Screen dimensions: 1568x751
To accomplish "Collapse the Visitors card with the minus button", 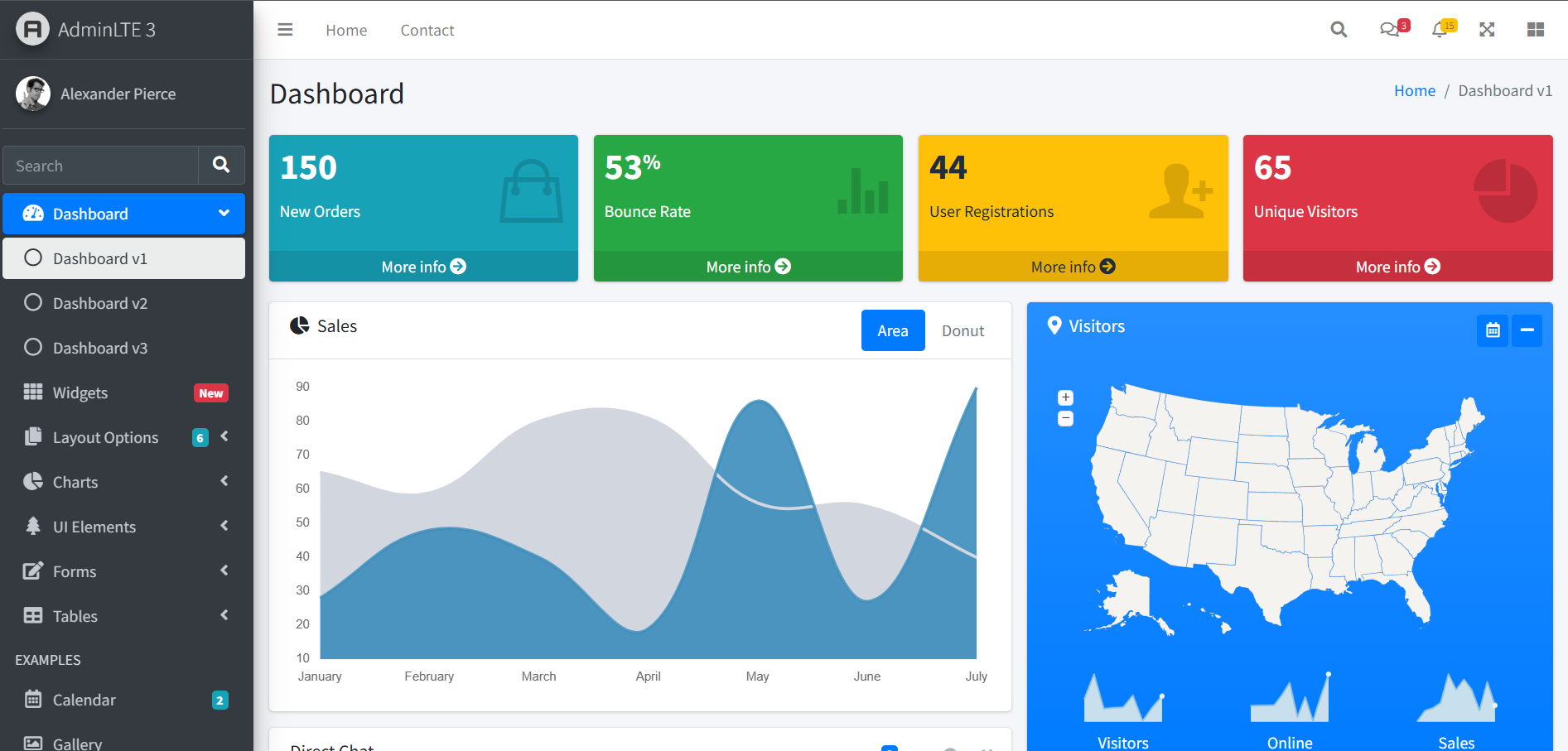I will pyautogui.click(x=1527, y=330).
